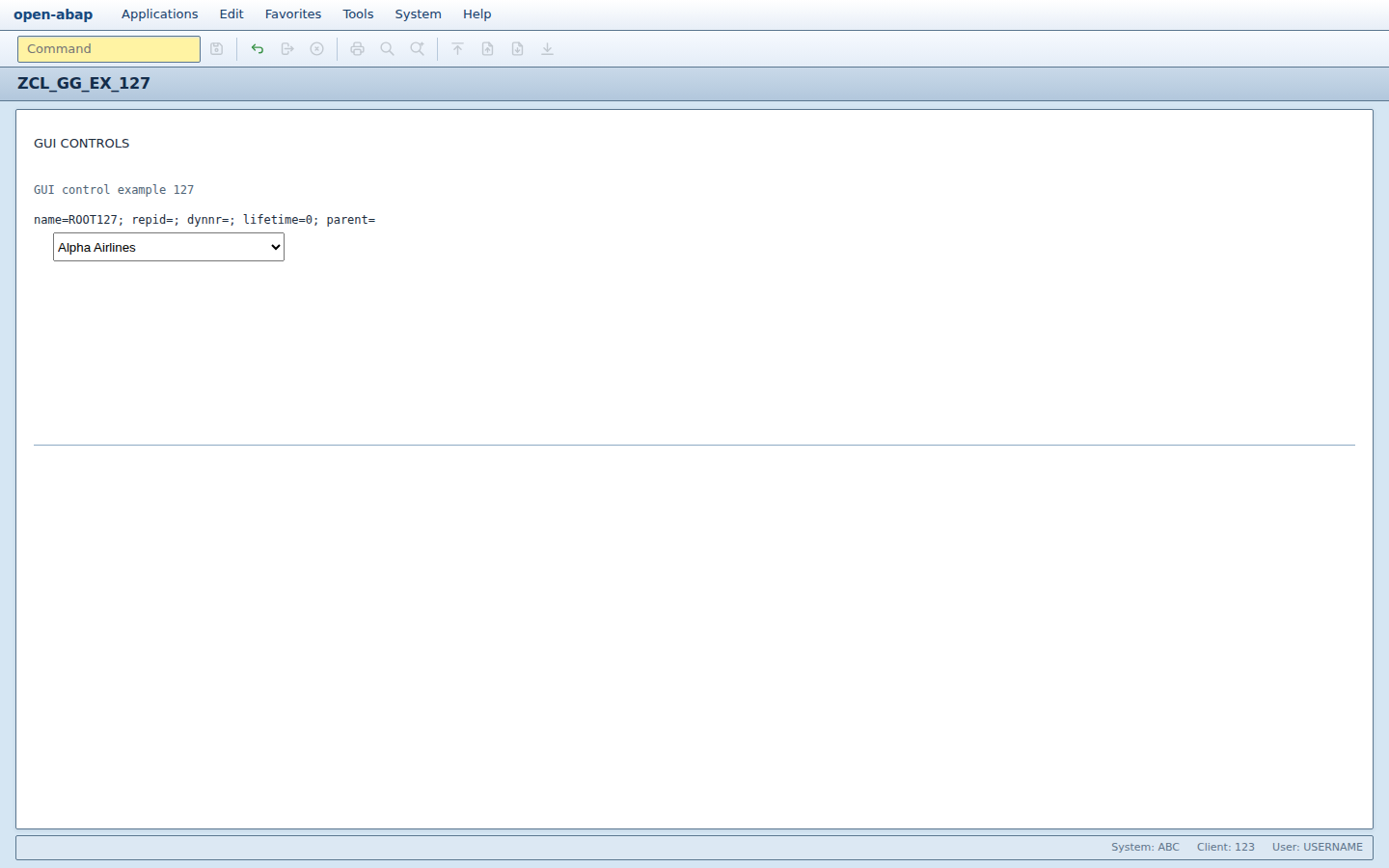The width and height of the screenshot is (1389, 868).
Task: Click the Find magnifier icon
Action: (388, 49)
